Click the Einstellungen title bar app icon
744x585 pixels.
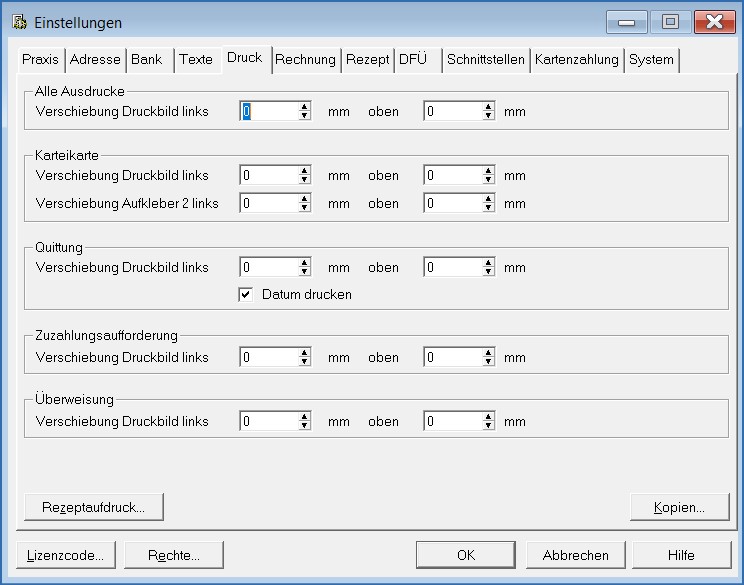tap(18, 22)
